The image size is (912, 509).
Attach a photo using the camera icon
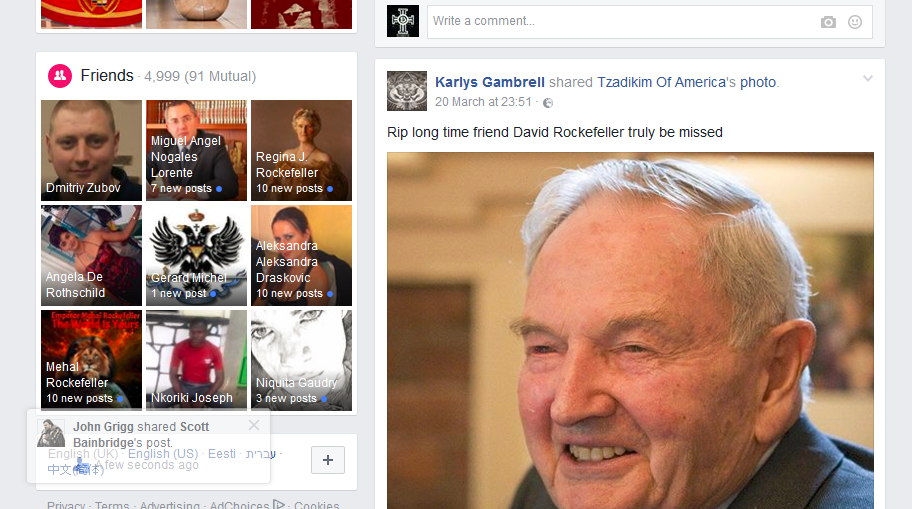point(828,22)
